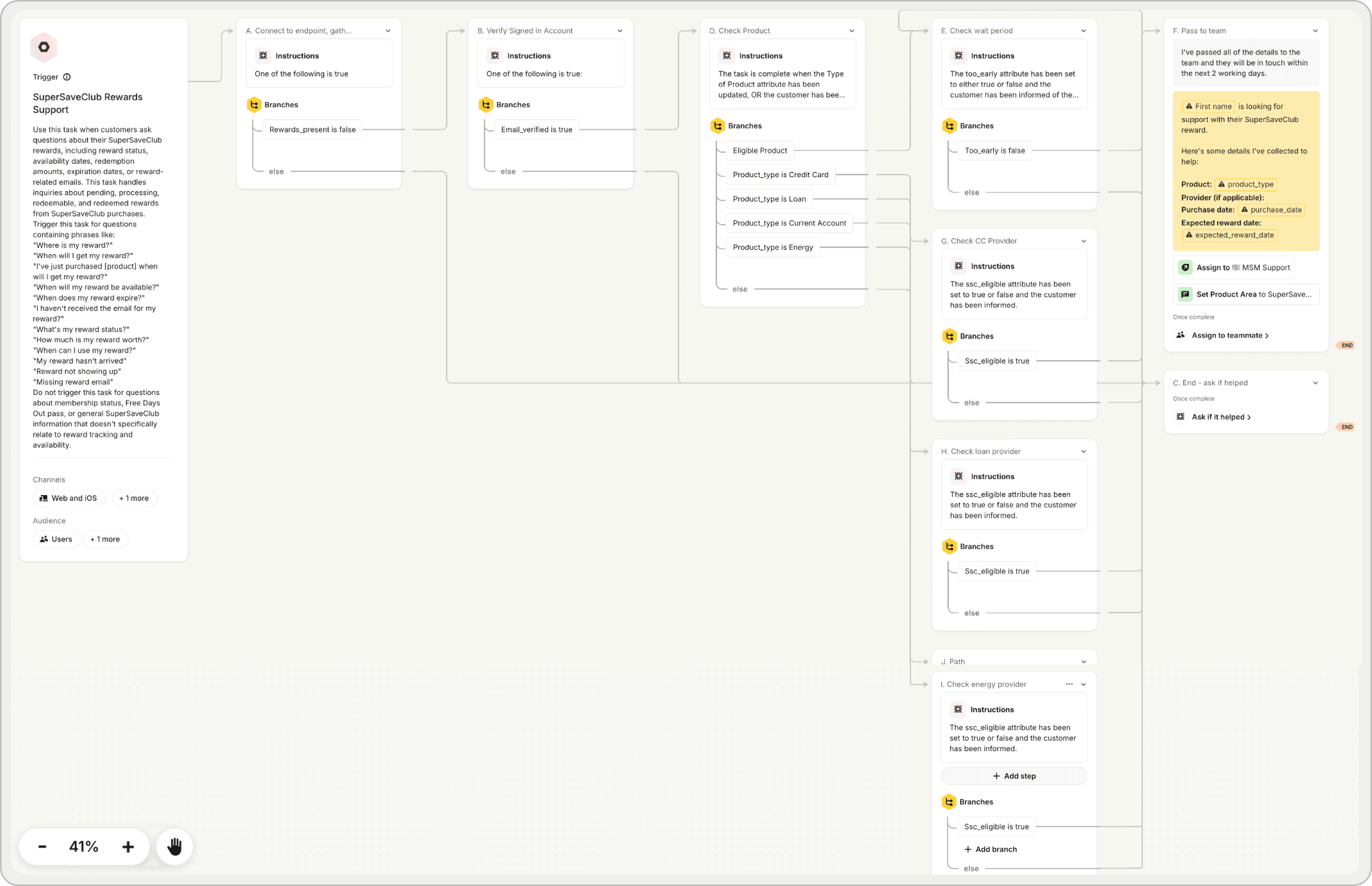
Task: Click the Instructions icon in 'B. Verify Signed In Account'
Action: click(x=495, y=55)
